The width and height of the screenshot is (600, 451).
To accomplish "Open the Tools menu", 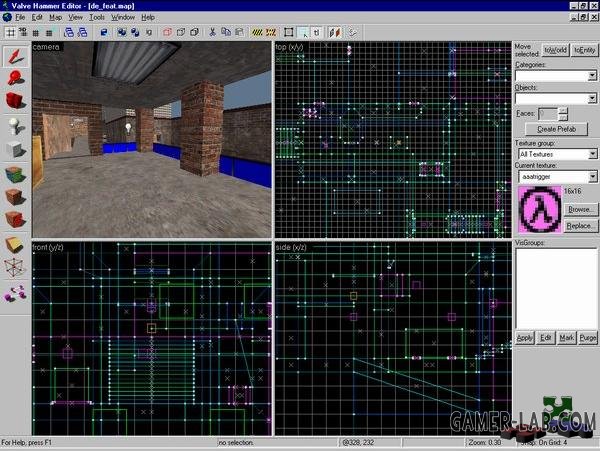I will click(x=97, y=17).
